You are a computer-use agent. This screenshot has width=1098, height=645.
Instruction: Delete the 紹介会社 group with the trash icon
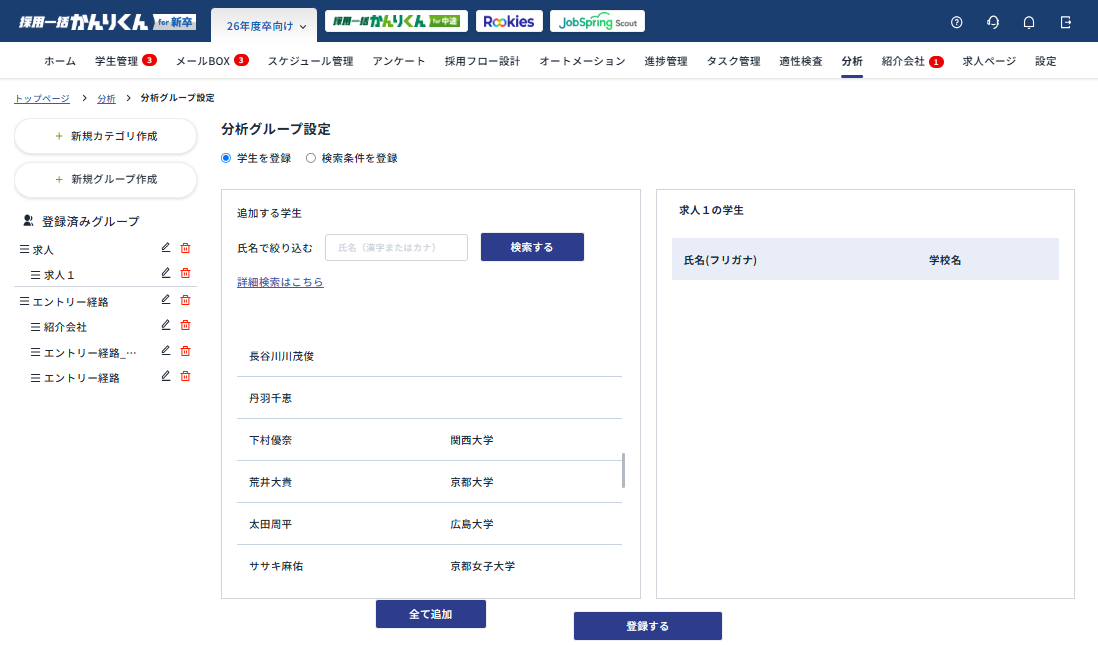pyautogui.click(x=185, y=324)
